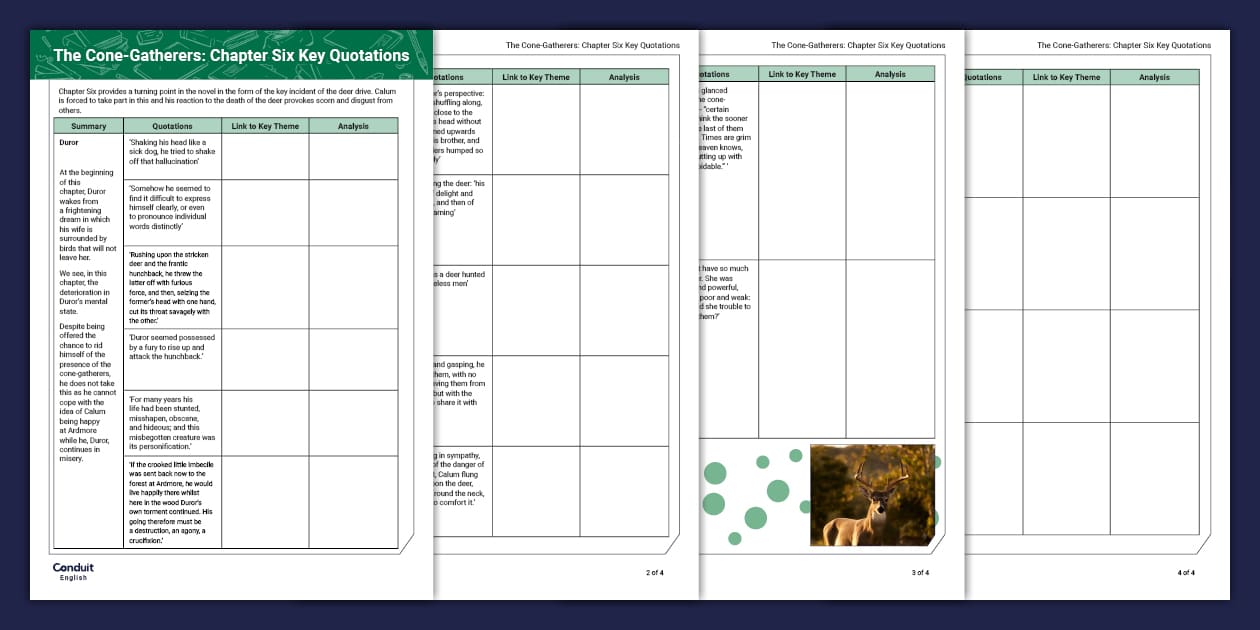
Task: Click the '3 of 4' page number
Action: tap(920, 572)
